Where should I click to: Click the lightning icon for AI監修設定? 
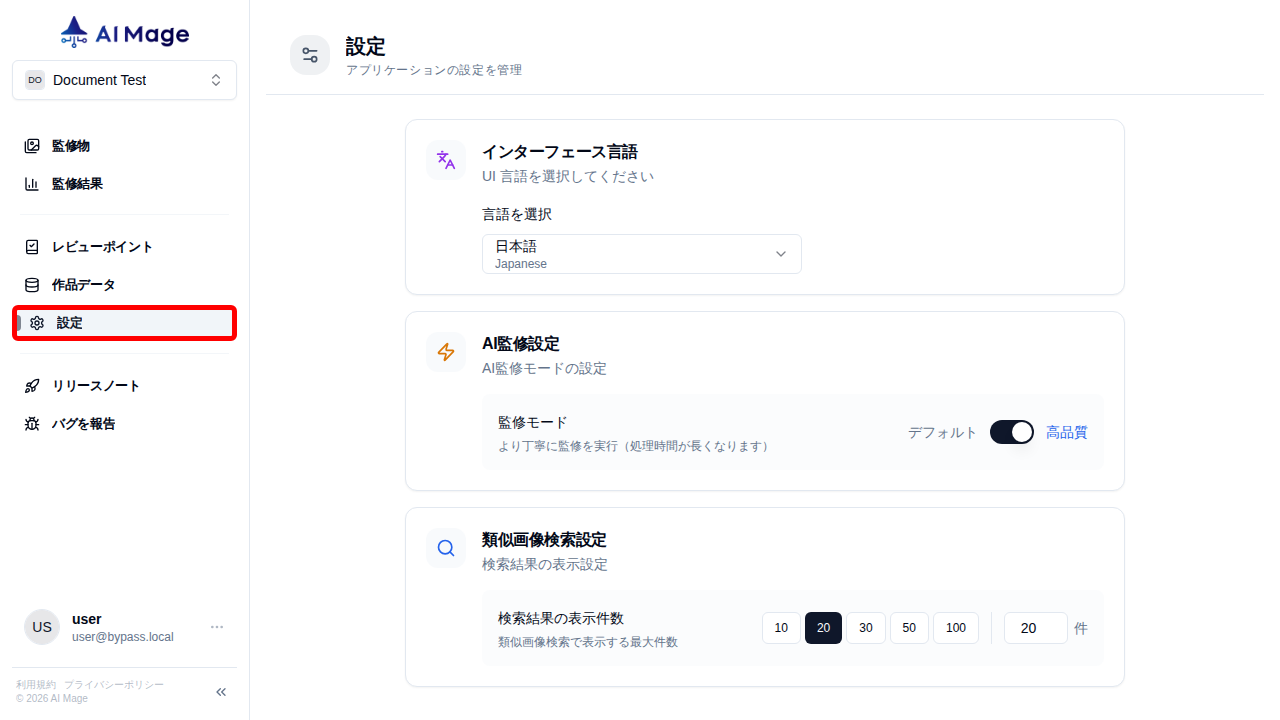445,352
